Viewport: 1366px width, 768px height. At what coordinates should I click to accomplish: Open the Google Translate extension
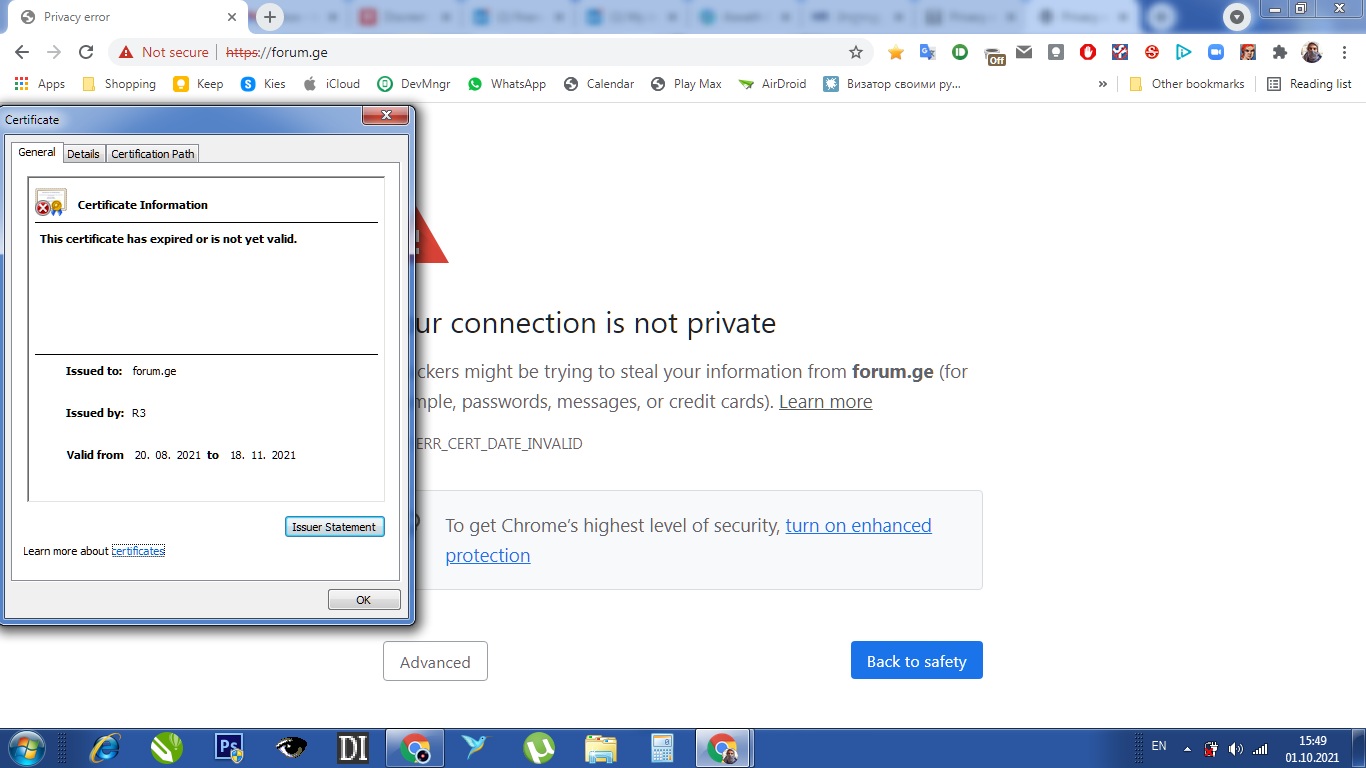point(927,52)
